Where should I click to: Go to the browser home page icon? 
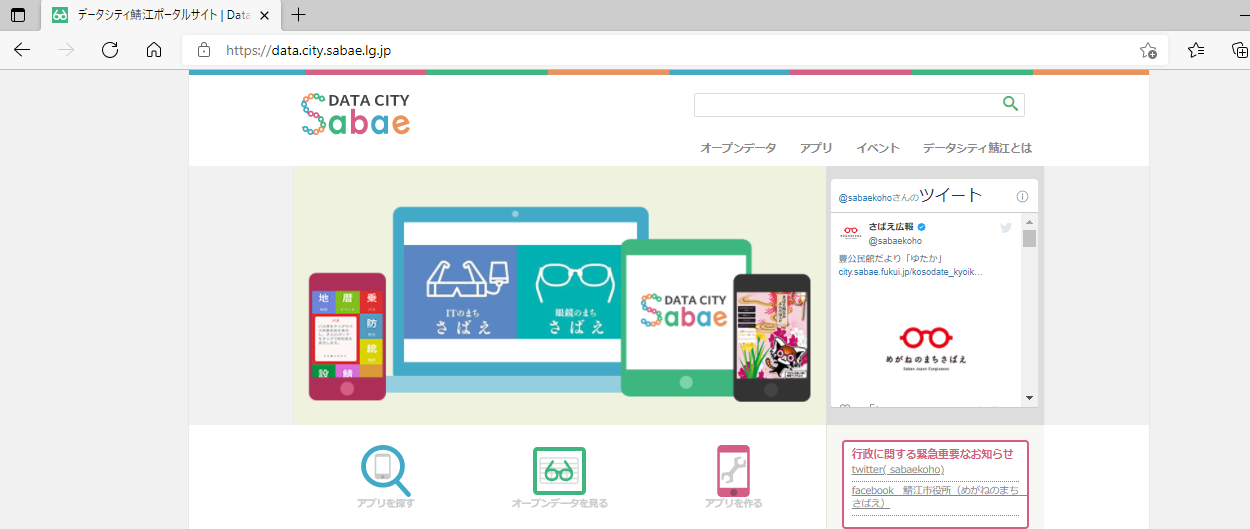(154, 50)
